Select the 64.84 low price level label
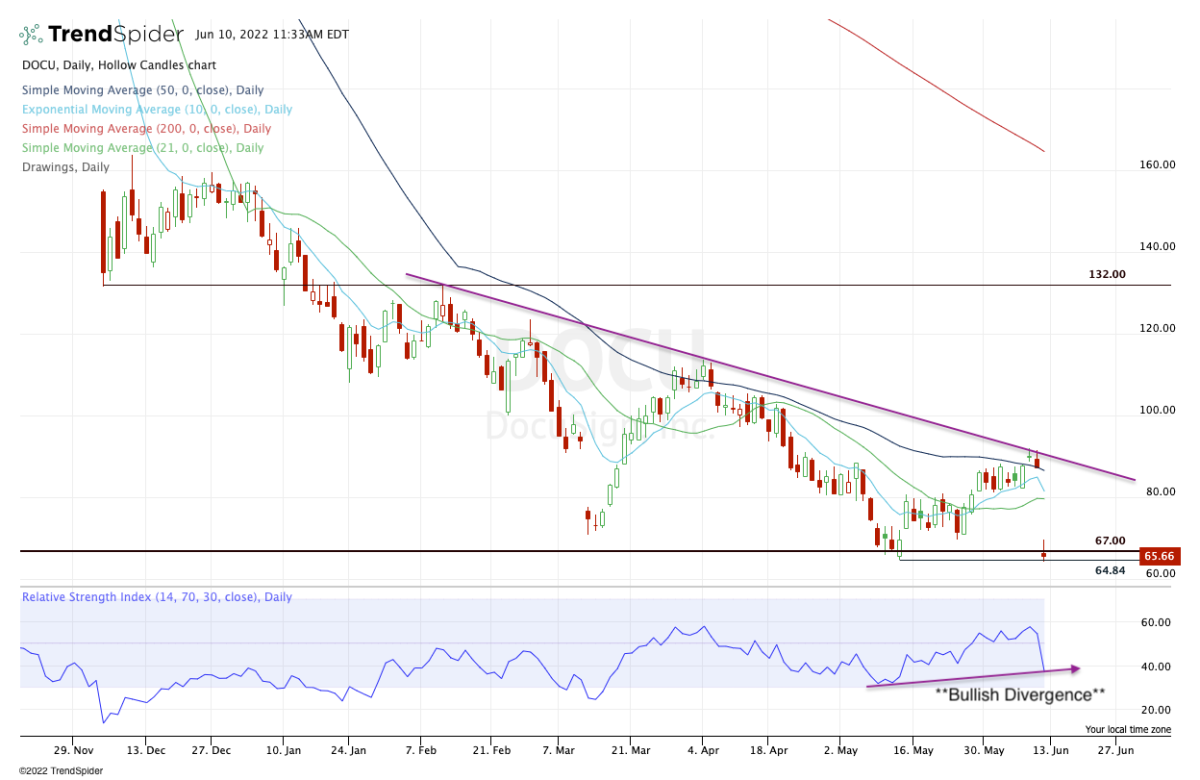Image resolution: width=1200 pixels, height=780 pixels. coord(1110,571)
